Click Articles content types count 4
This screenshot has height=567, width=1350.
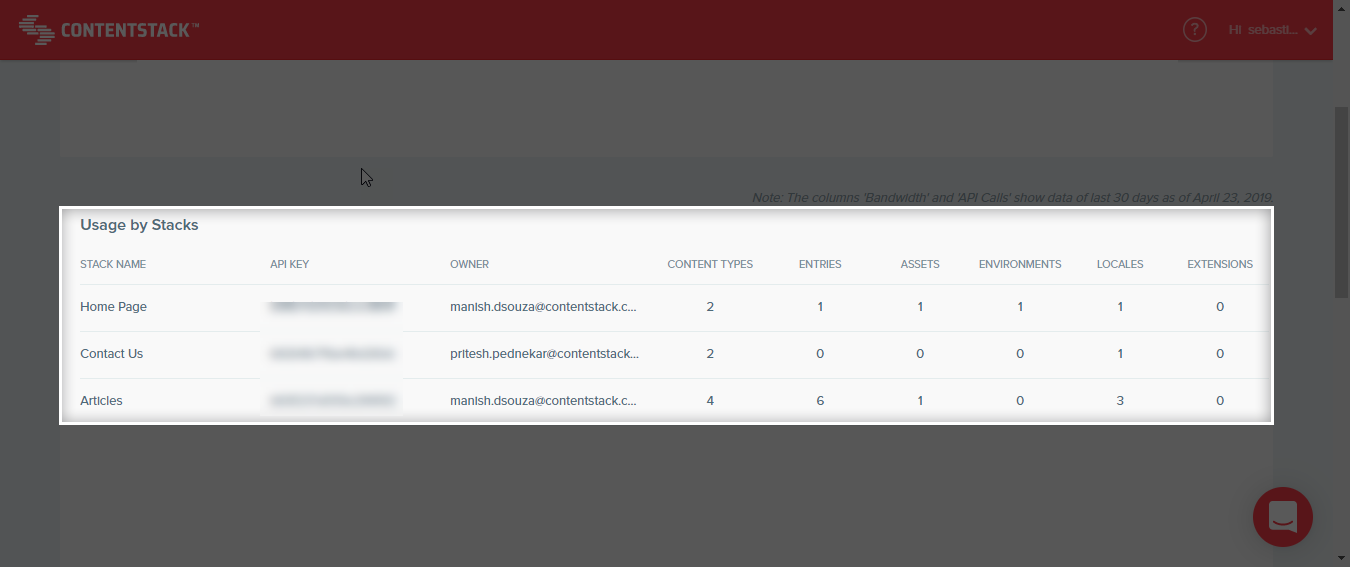[x=710, y=401]
